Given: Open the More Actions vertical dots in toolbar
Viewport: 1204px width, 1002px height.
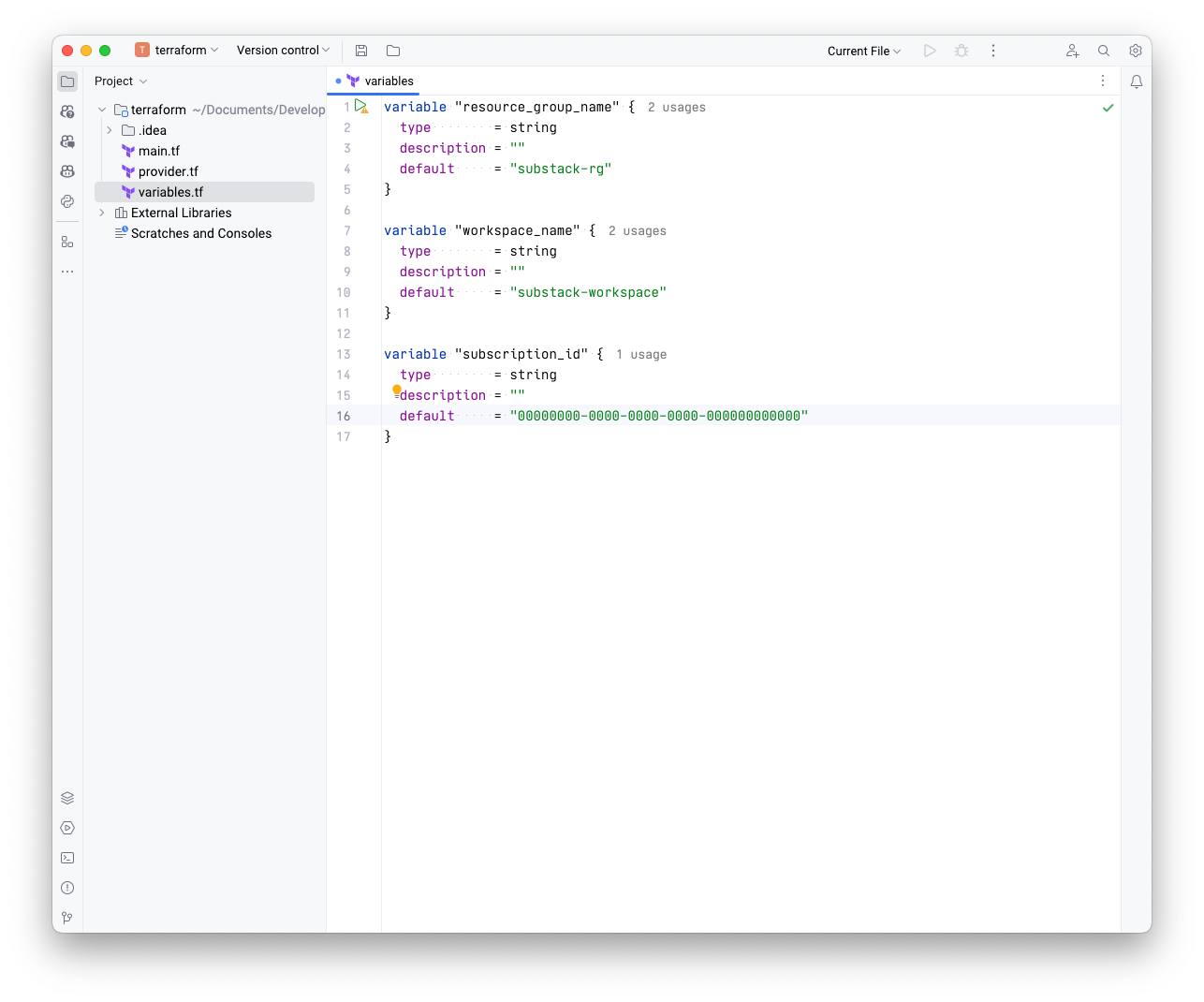Looking at the screenshot, I should click(993, 51).
